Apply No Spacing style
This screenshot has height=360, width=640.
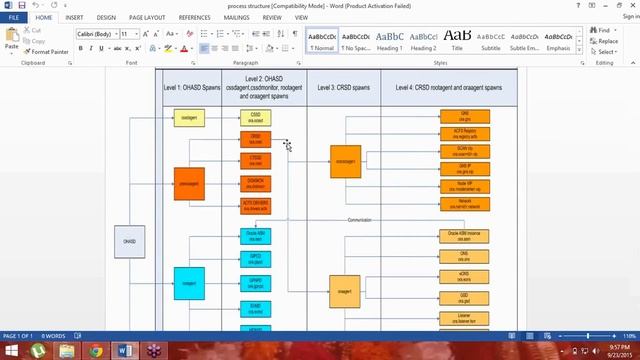click(356, 41)
